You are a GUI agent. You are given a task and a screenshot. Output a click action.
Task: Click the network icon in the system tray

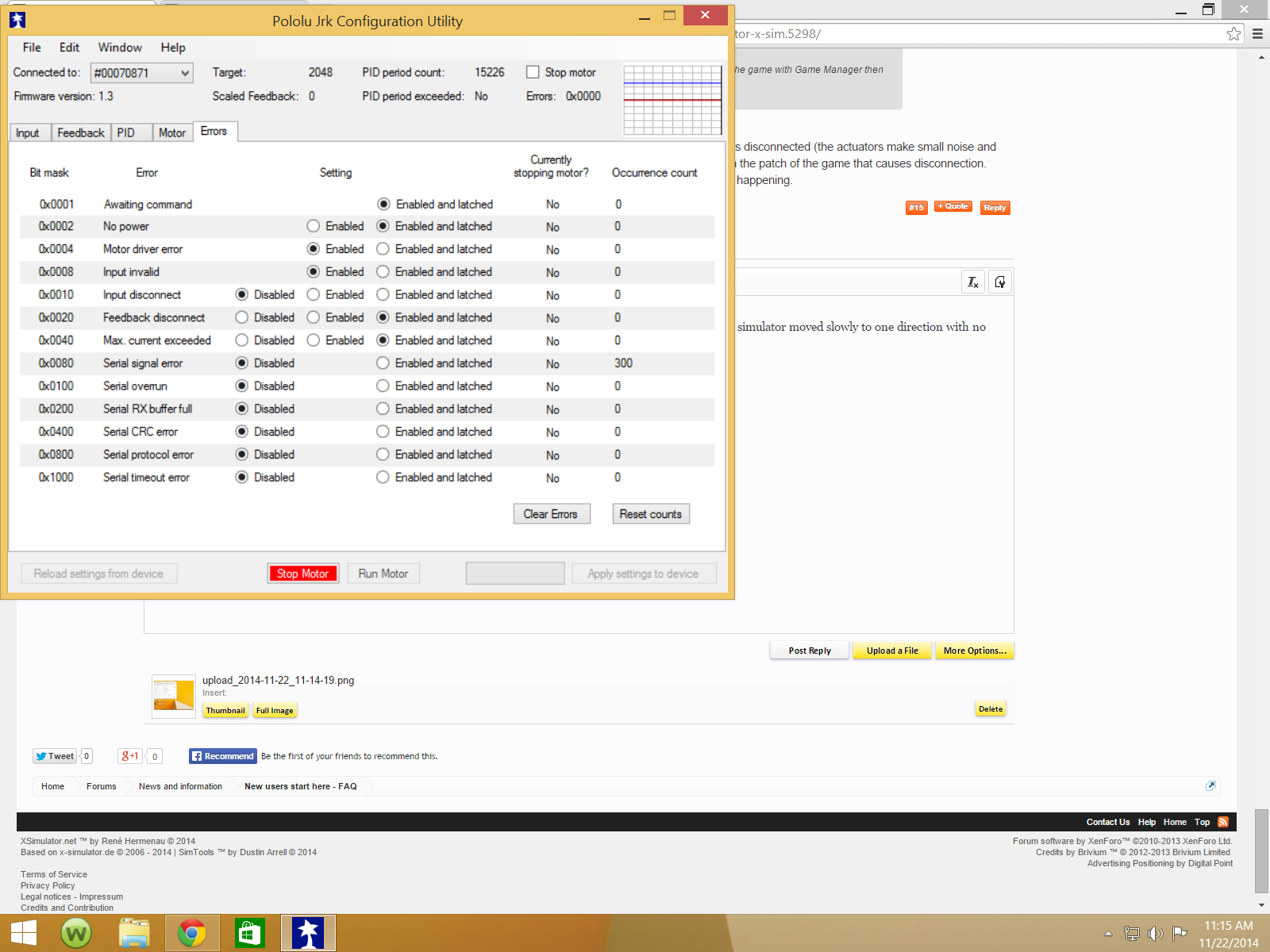point(1132,934)
